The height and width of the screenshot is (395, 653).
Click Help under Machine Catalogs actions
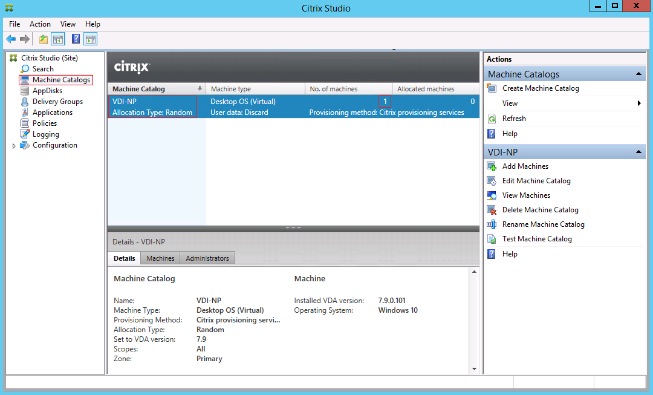point(510,134)
